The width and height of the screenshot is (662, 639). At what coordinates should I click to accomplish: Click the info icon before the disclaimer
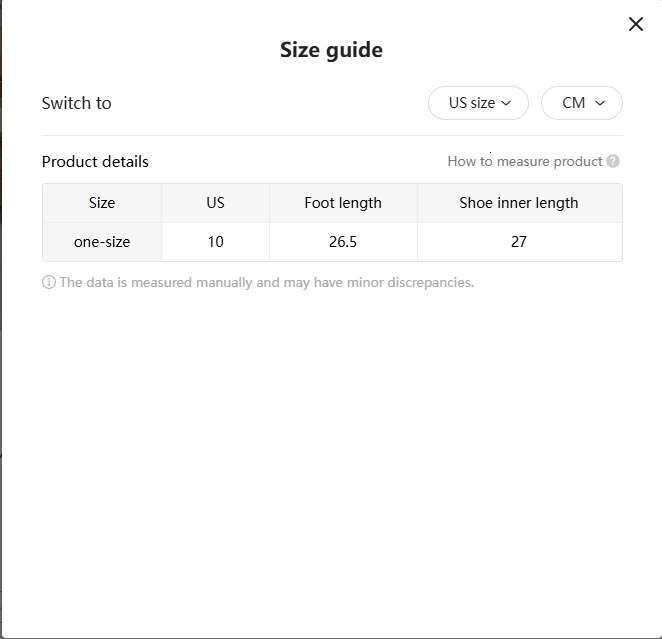(48, 282)
